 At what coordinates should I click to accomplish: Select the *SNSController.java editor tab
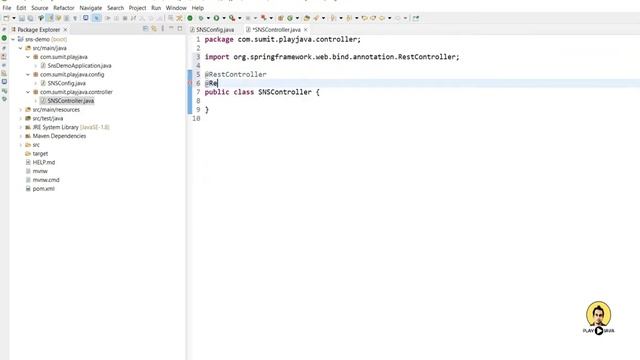(273, 30)
